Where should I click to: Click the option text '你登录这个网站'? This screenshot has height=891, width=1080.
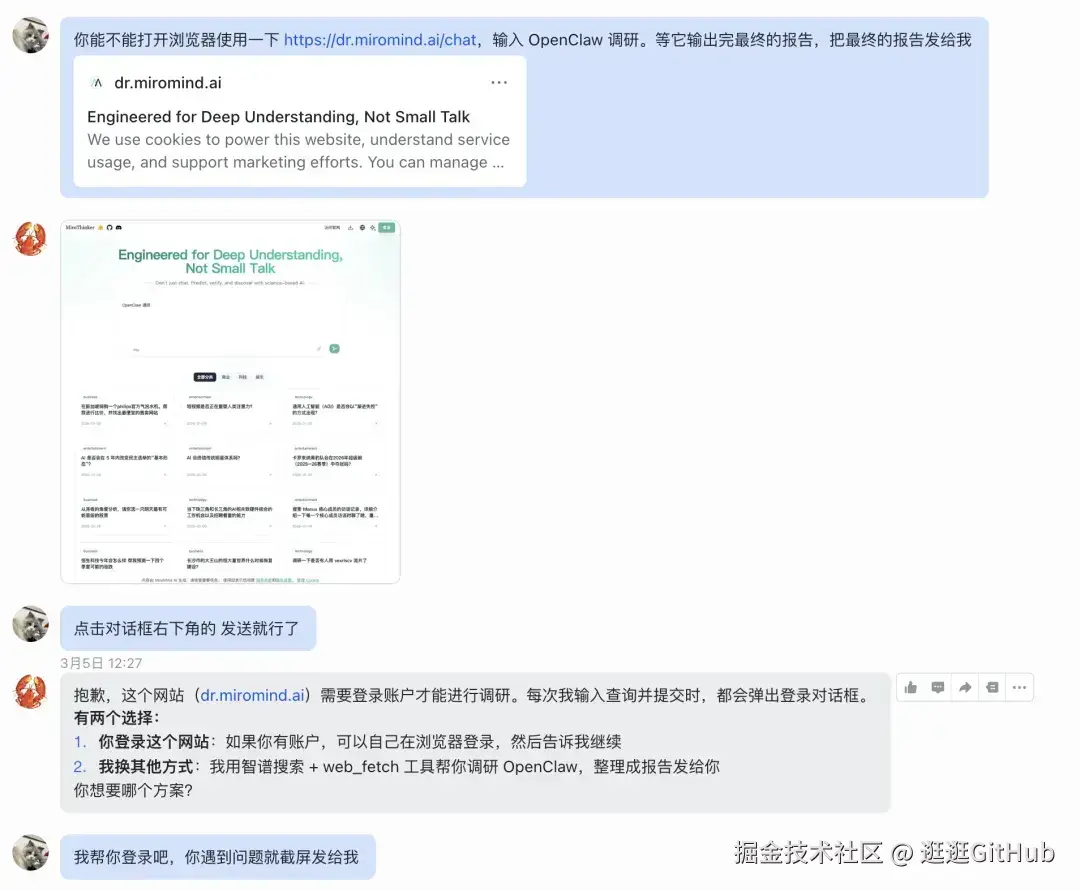pyautogui.click(x=154, y=742)
